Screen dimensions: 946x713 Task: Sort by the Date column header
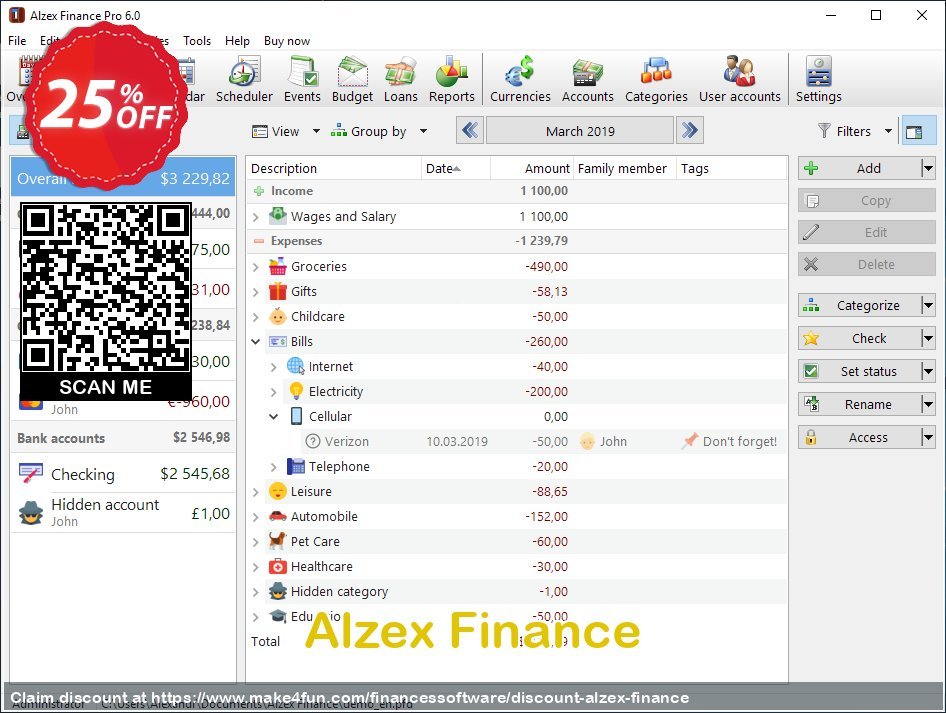point(456,168)
